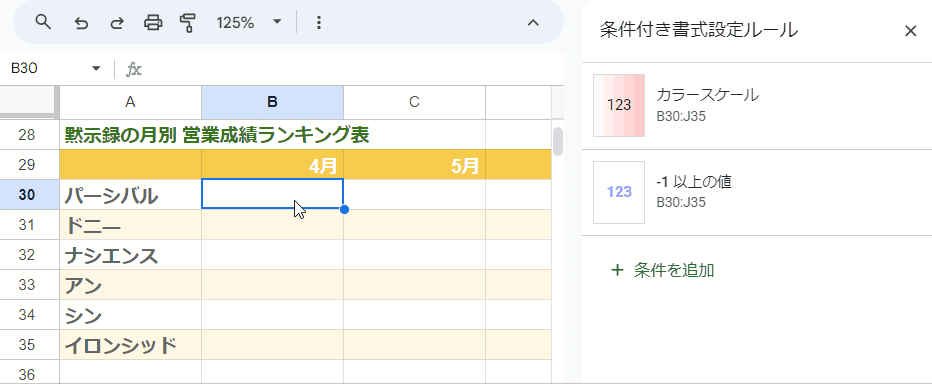932x384 pixels.
Task: Click the purple 123 rule preview thumbnail
Action: click(x=619, y=192)
